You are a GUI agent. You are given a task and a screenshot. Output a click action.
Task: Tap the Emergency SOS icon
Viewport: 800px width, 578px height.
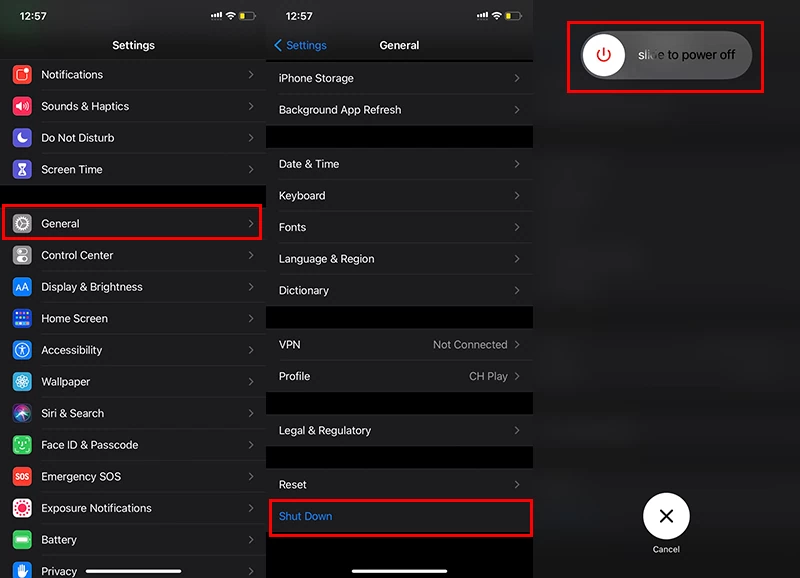point(23,476)
